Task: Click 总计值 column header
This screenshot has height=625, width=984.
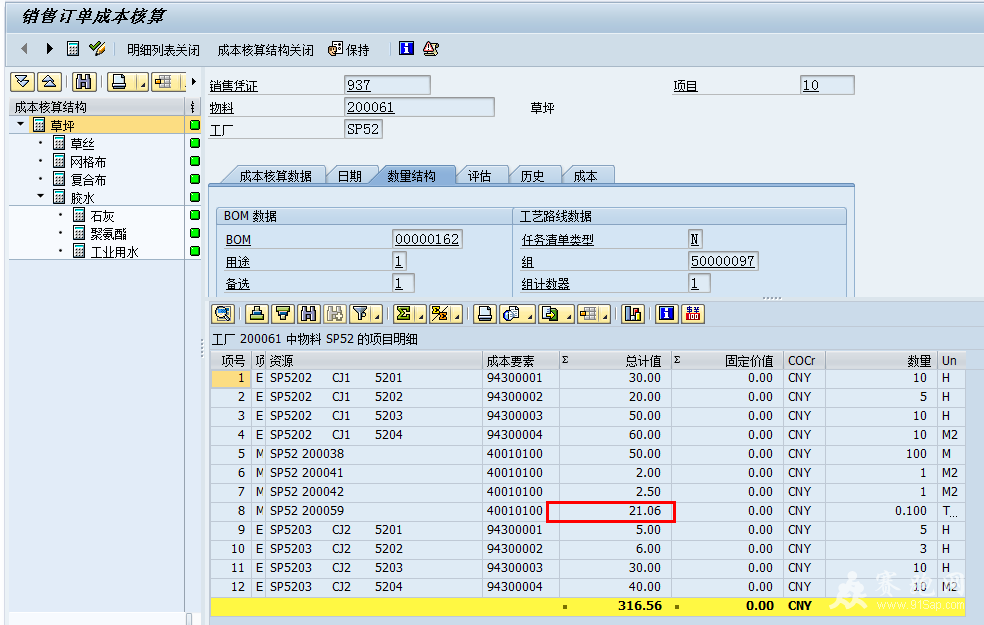Action: [615, 361]
